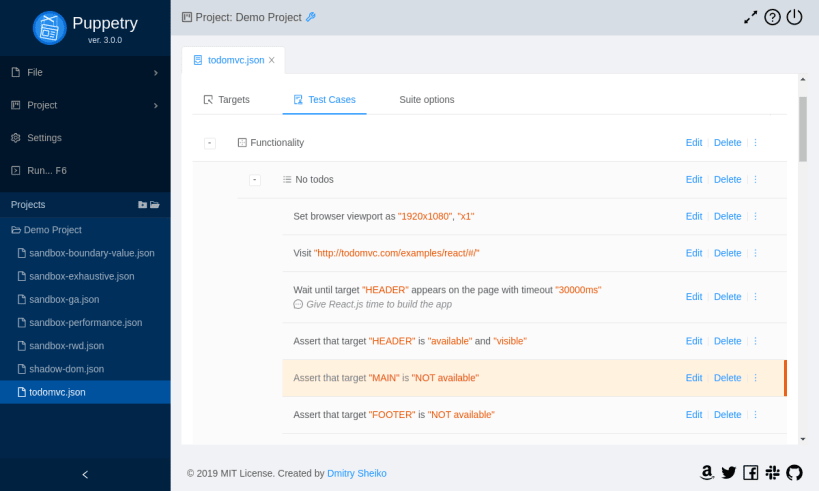Collapse the sidebar with left chevron
This screenshot has height=491, width=819.
[x=85, y=474]
